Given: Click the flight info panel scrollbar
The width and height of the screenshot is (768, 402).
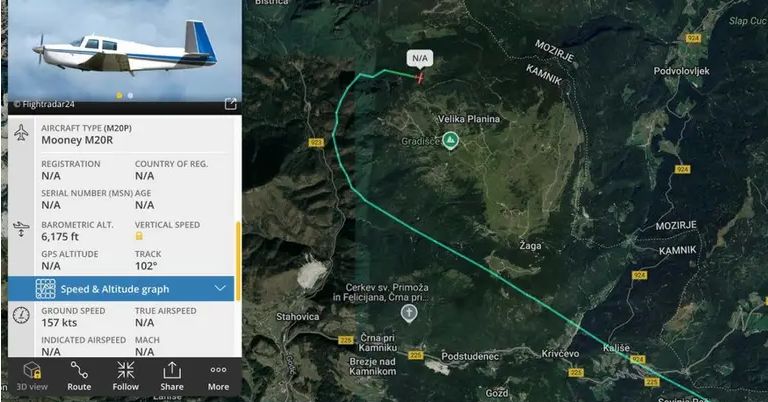Looking at the screenshot, I should click(x=239, y=260).
